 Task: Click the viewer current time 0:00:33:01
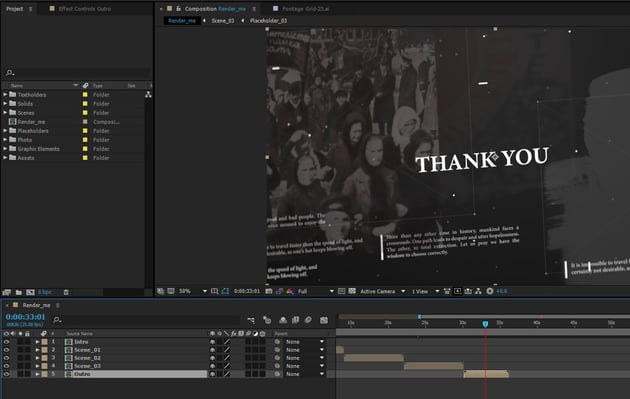[247, 291]
